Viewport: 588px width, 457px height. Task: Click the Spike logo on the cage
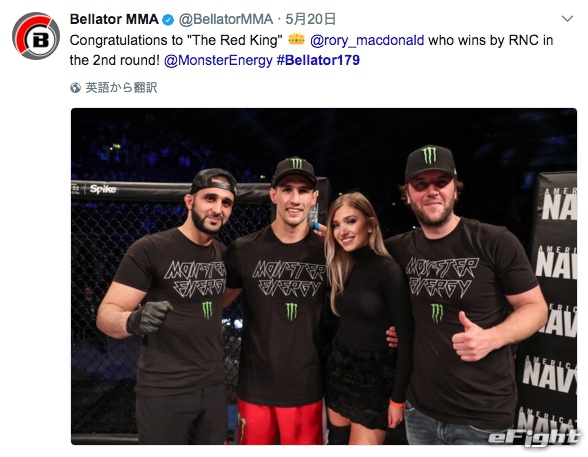coord(102,189)
